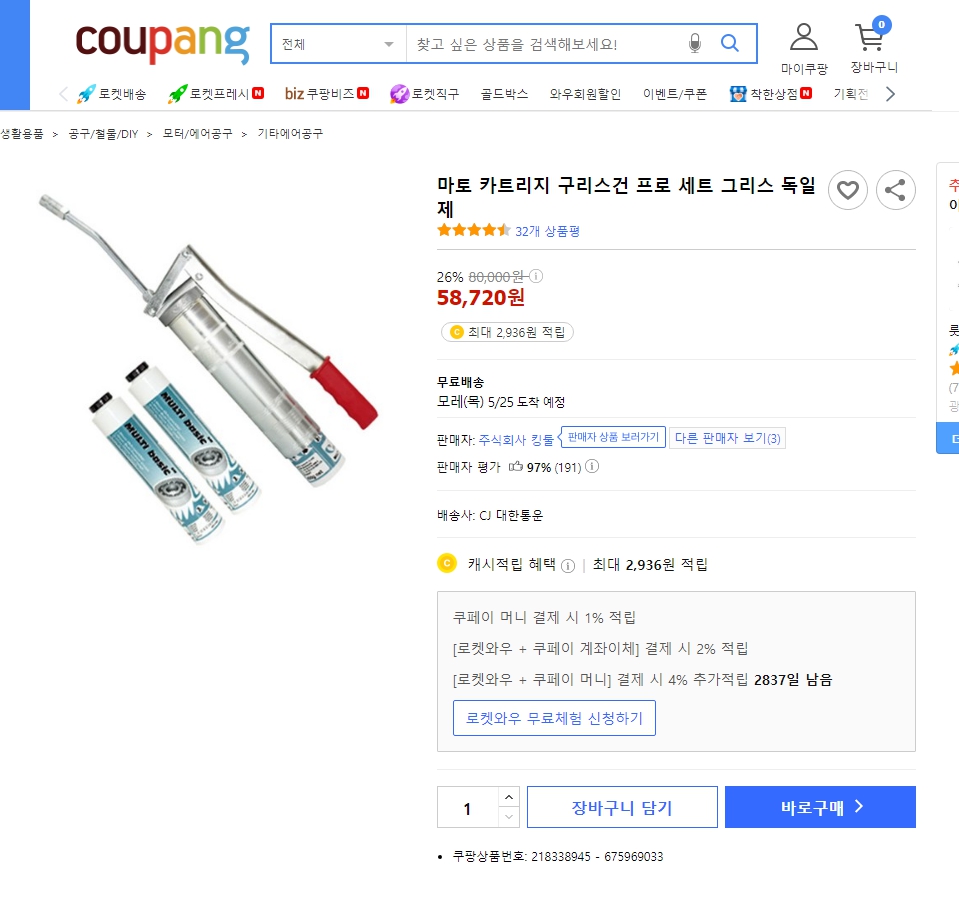Increase quantity with the up arrow

point(509,797)
